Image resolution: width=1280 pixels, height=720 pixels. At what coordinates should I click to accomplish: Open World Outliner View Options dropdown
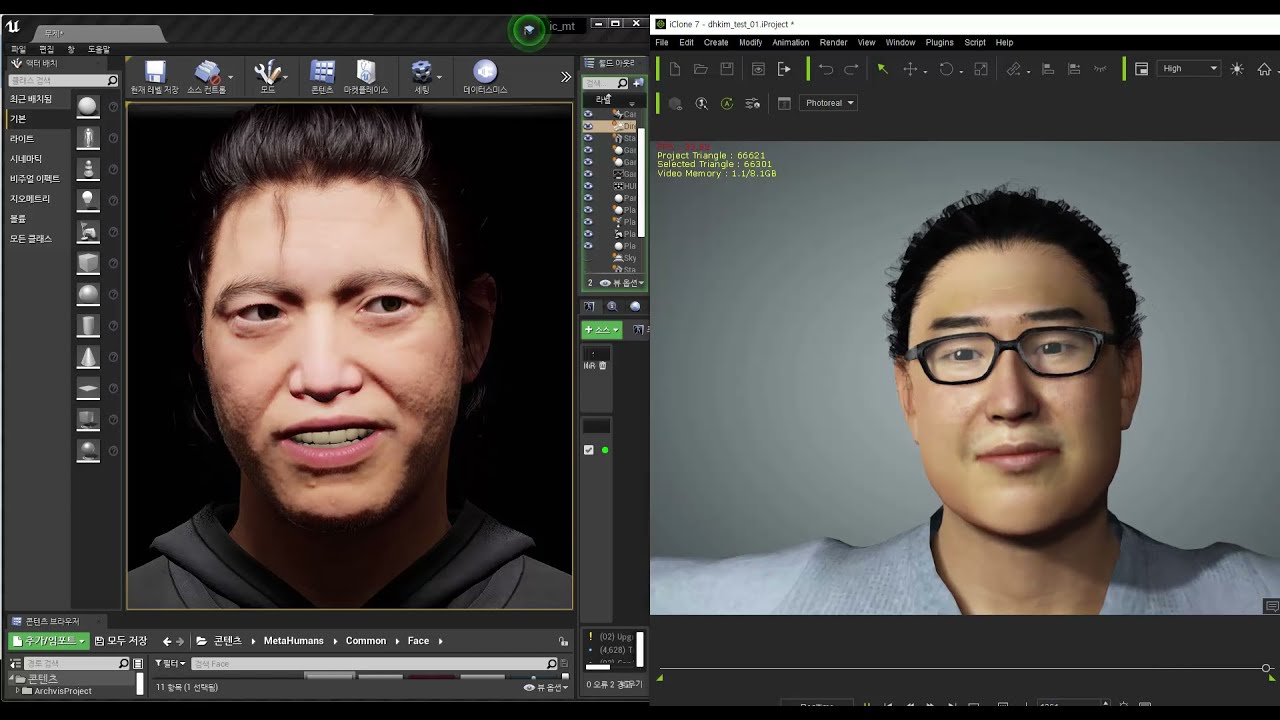click(x=622, y=283)
